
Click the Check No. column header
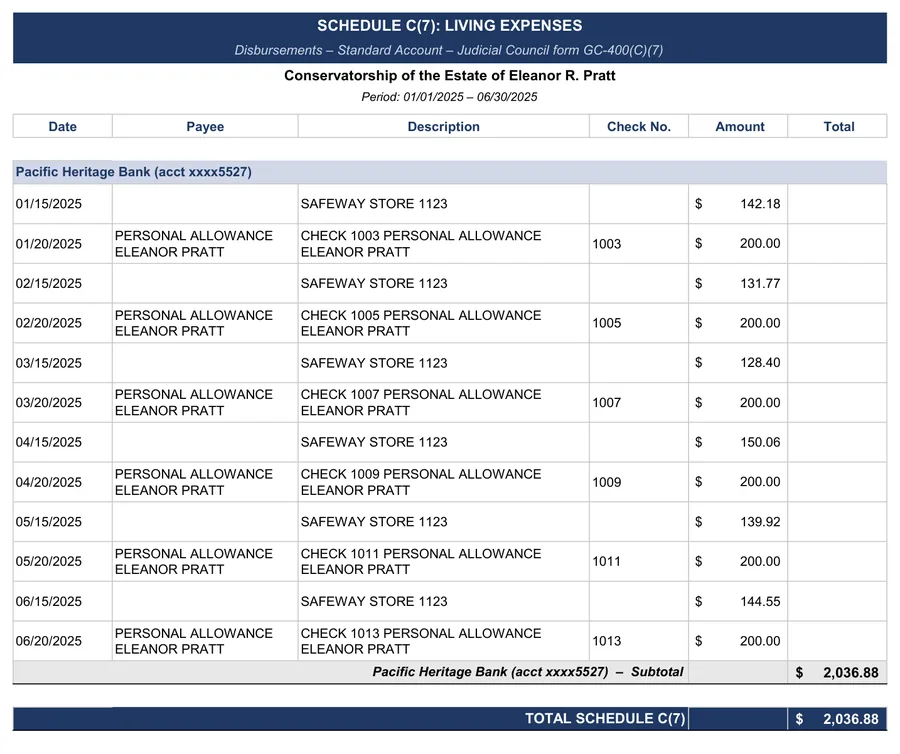(639, 126)
